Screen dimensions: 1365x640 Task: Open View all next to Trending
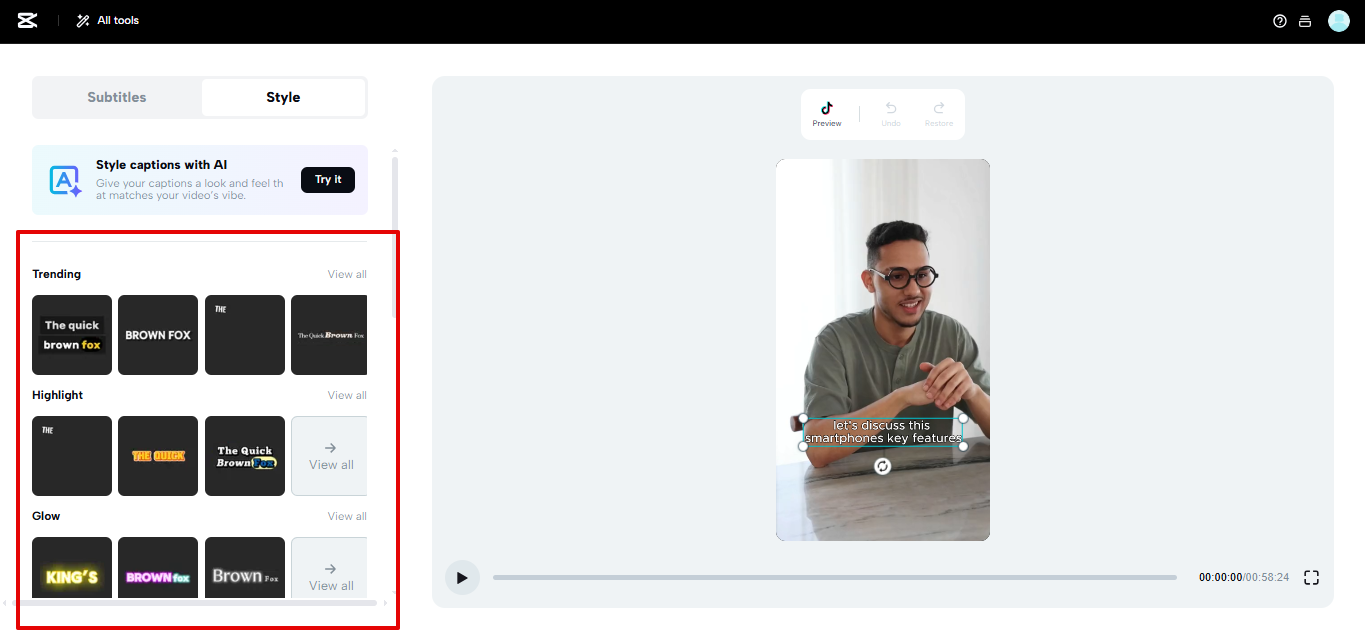point(347,274)
